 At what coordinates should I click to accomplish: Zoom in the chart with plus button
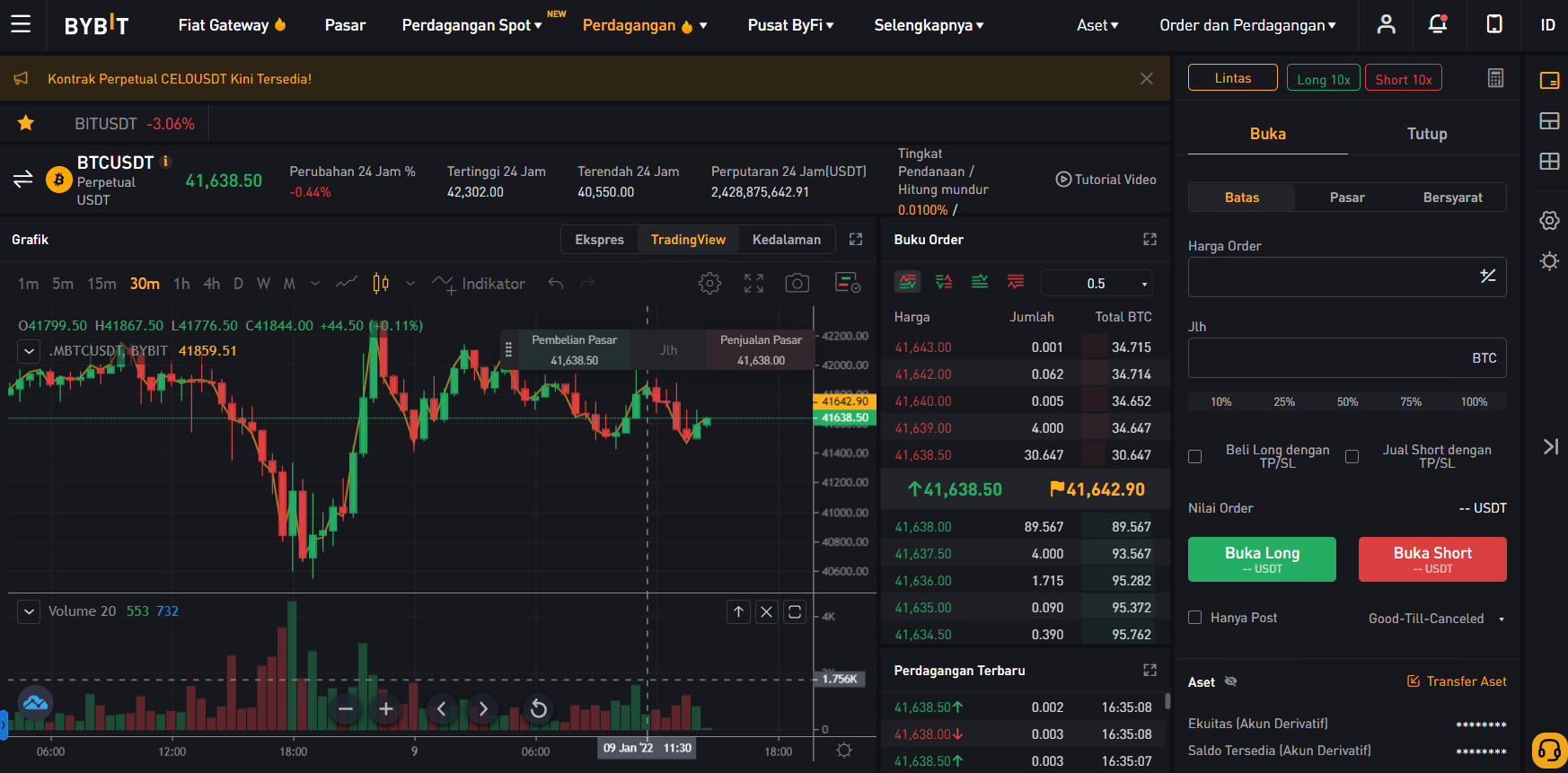(x=386, y=709)
